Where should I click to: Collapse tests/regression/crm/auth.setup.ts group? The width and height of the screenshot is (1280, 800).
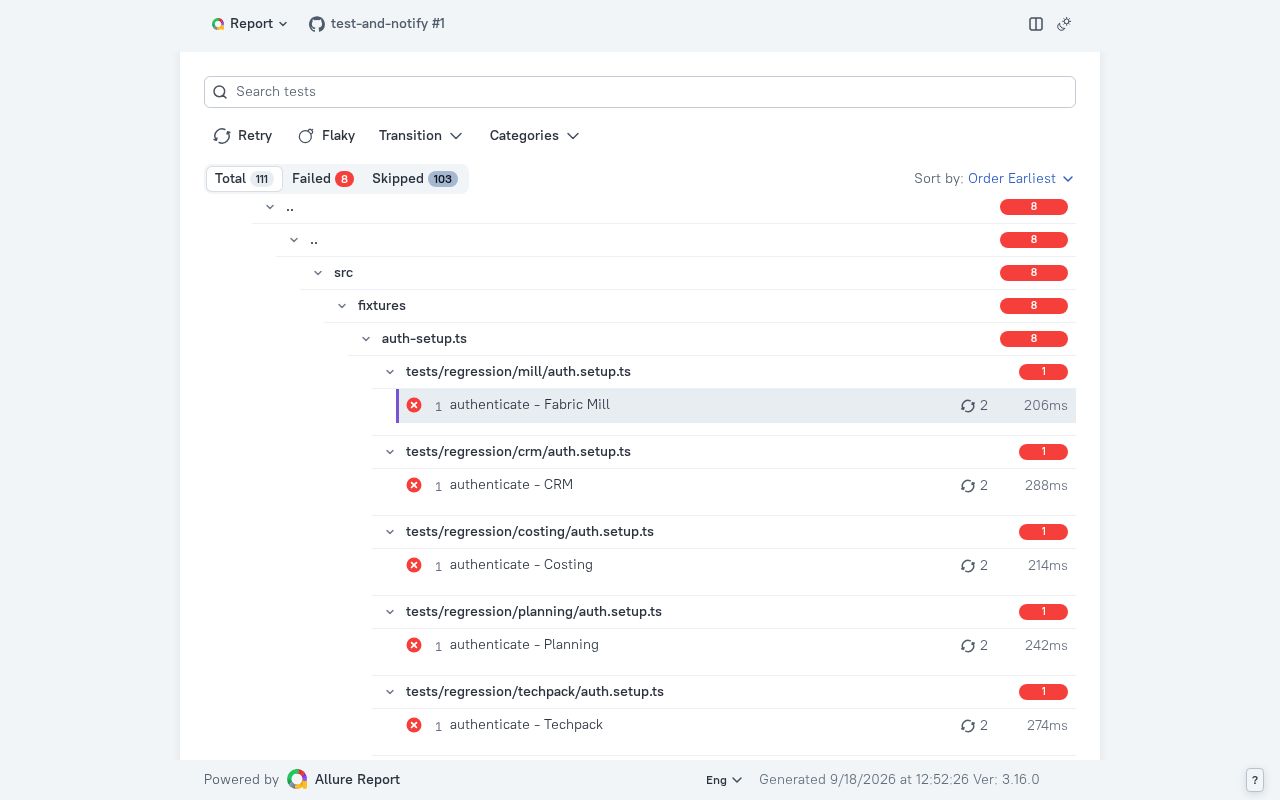(x=390, y=452)
